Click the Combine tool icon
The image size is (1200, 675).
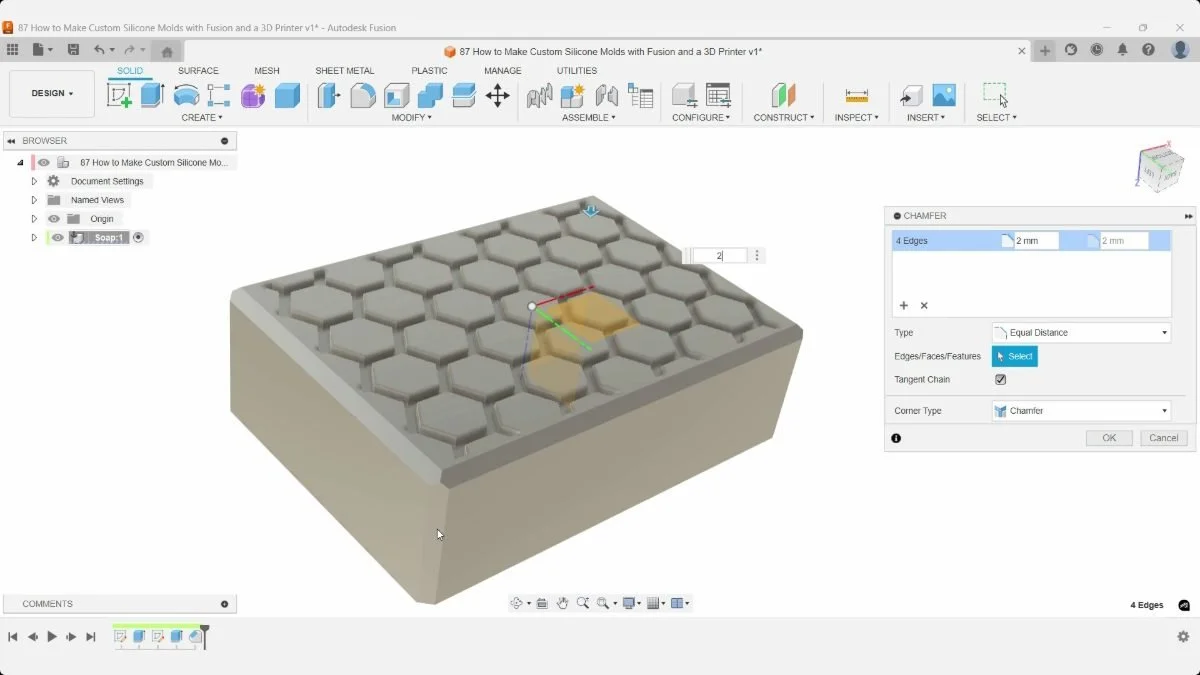(x=430, y=95)
